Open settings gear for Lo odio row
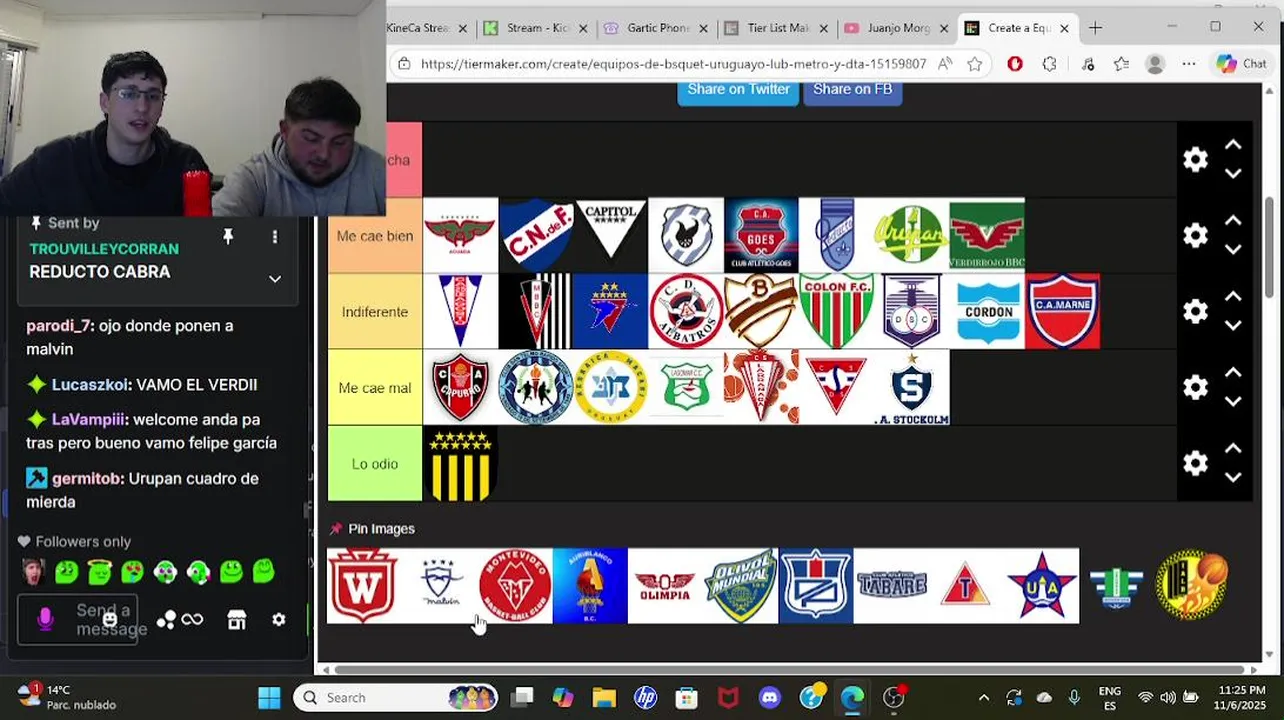1284x720 pixels. click(1195, 464)
